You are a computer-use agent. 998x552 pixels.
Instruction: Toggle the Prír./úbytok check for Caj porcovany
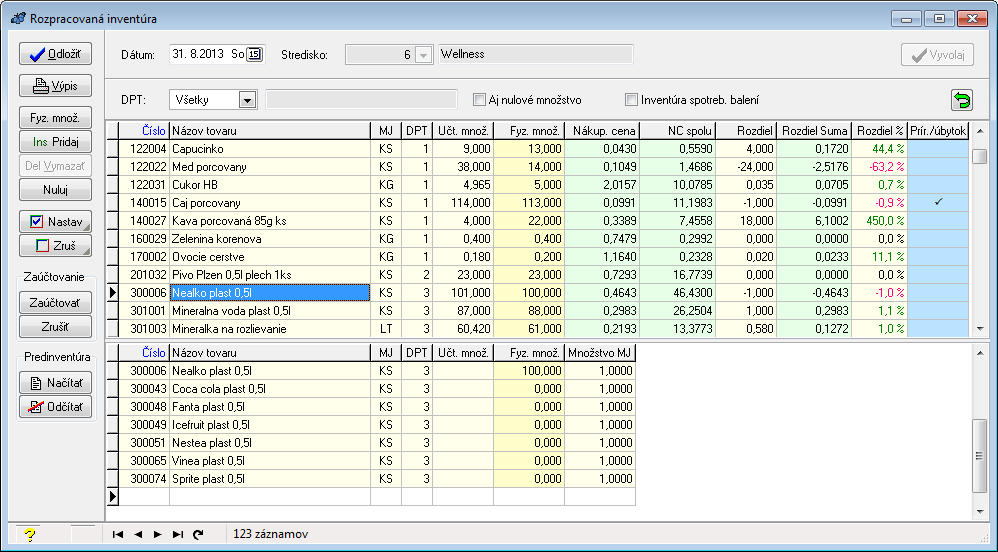(x=938, y=202)
